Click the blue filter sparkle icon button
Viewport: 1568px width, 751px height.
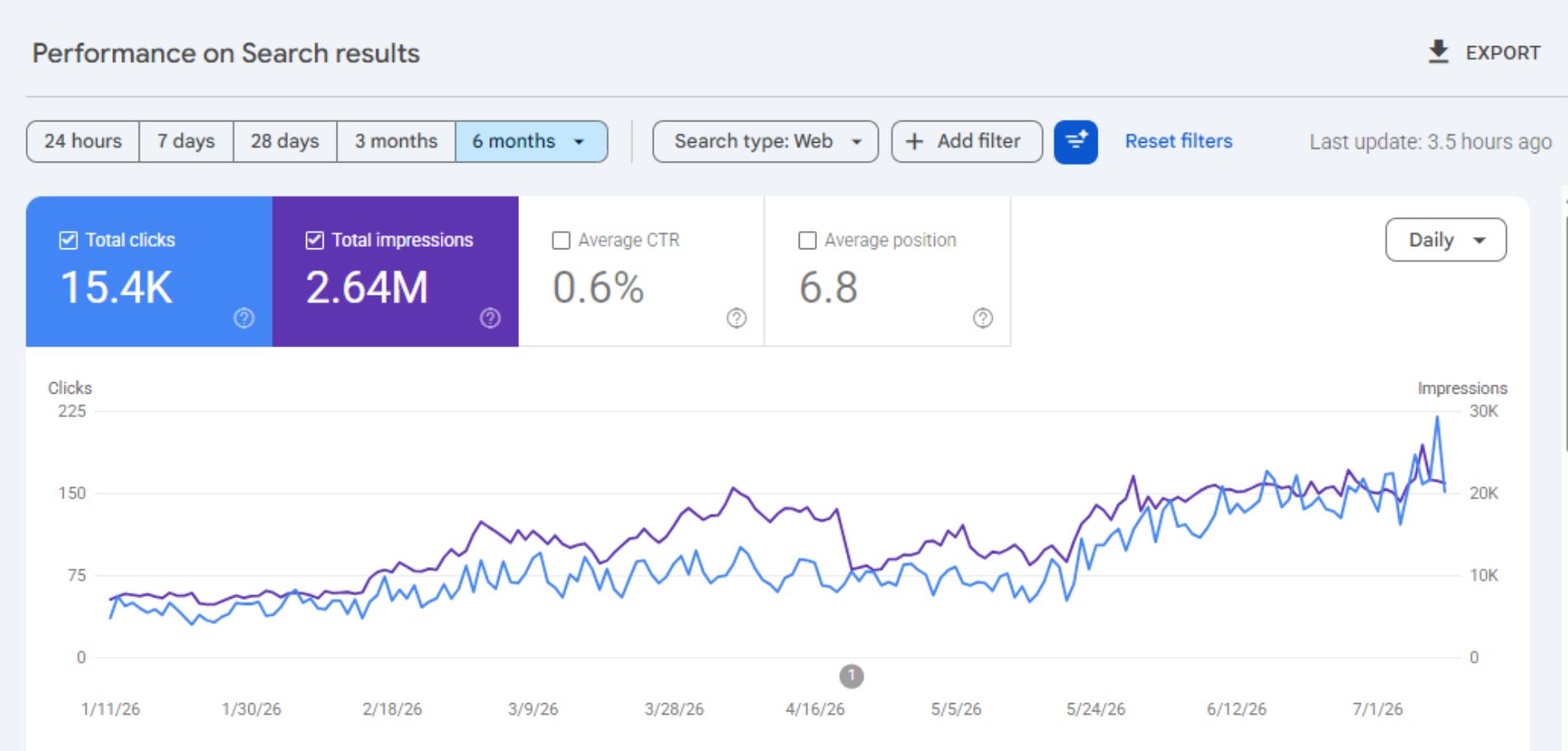[x=1075, y=142]
